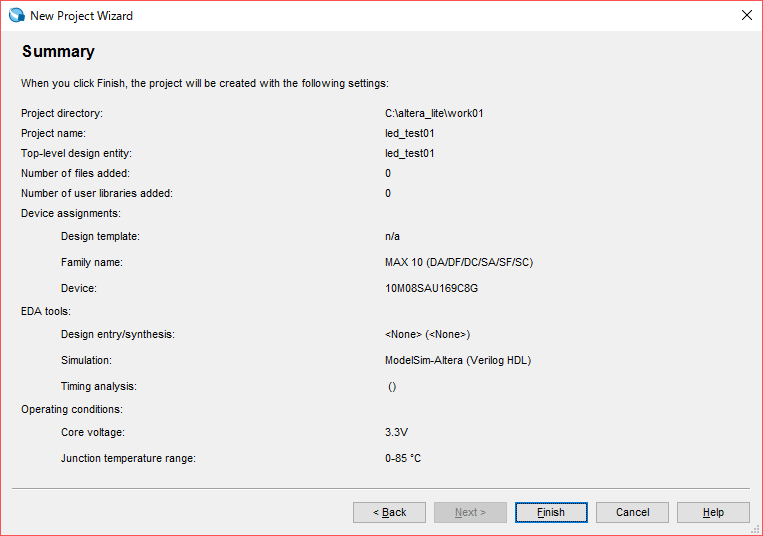Image resolution: width=763 pixels, height=536 pixels.
Task: Click the New Project Wizard title text
Action: (81, 16)
